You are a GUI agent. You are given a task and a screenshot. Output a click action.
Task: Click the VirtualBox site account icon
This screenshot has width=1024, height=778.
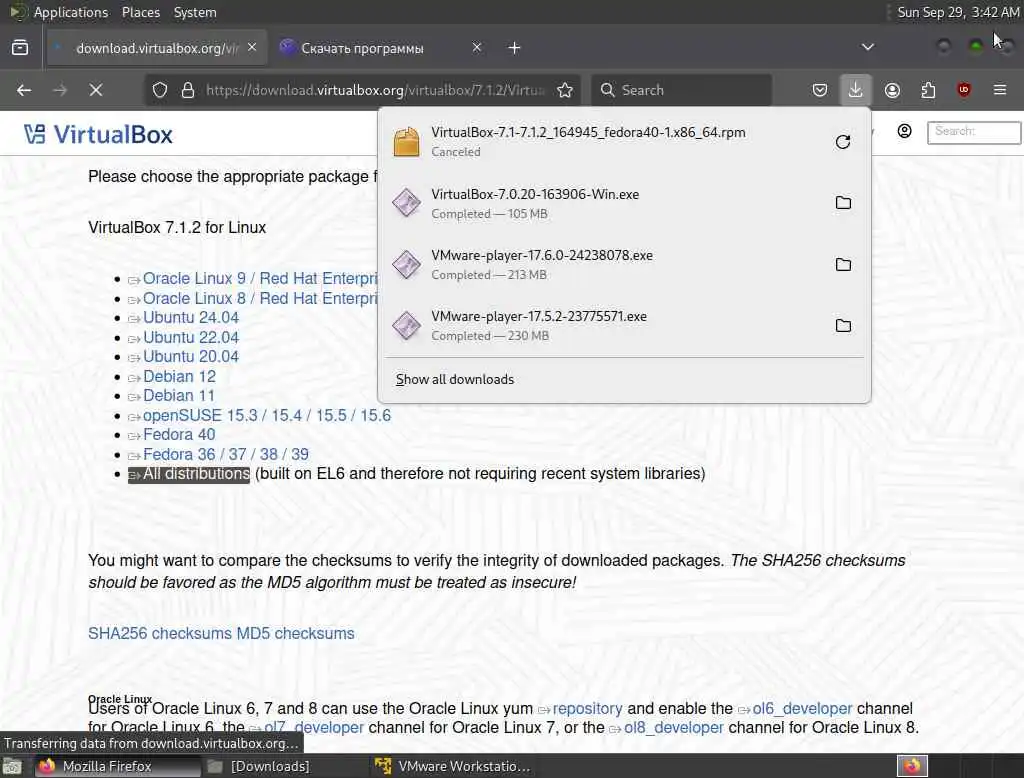point(904,131)
